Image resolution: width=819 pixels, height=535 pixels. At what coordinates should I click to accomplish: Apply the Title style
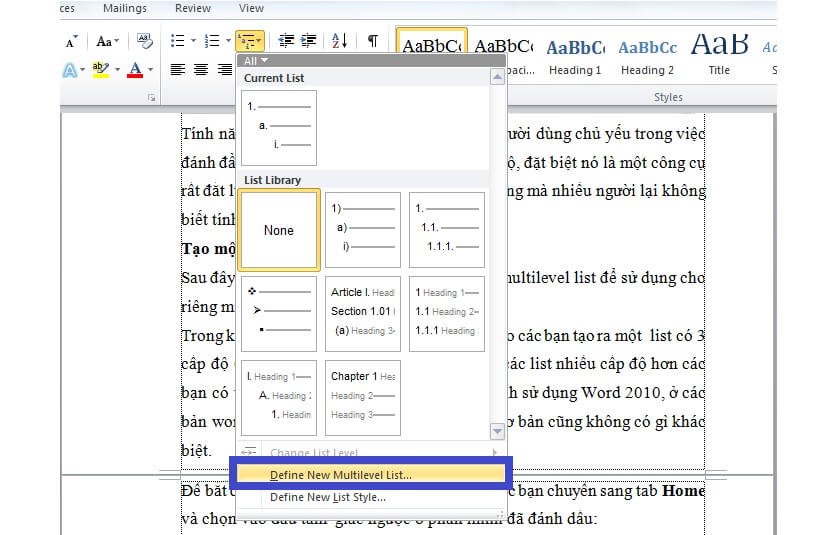tap(719, 55)
